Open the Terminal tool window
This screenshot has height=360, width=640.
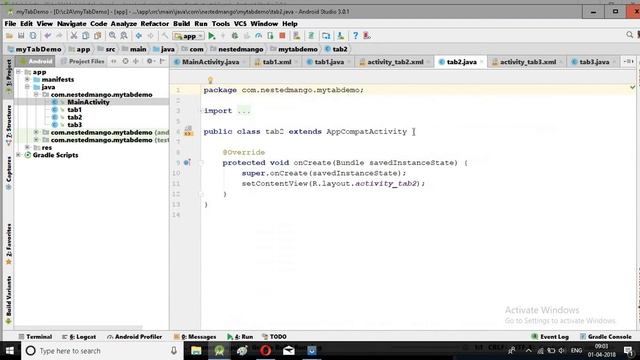click(36, 337)
